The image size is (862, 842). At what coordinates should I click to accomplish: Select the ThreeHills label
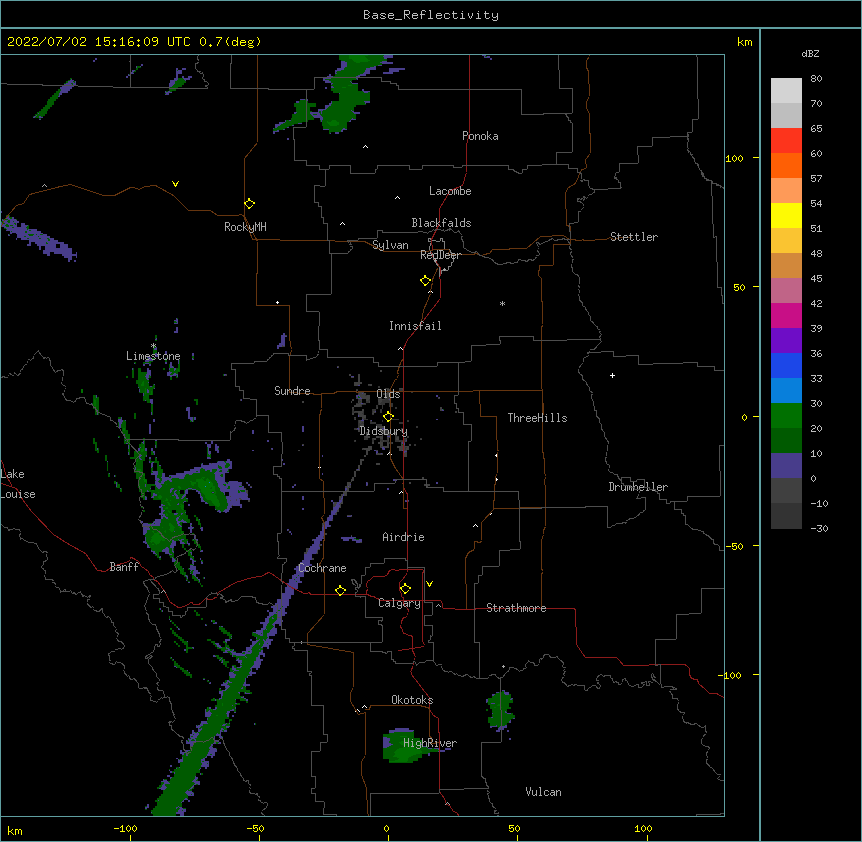[x=537, y=418]
